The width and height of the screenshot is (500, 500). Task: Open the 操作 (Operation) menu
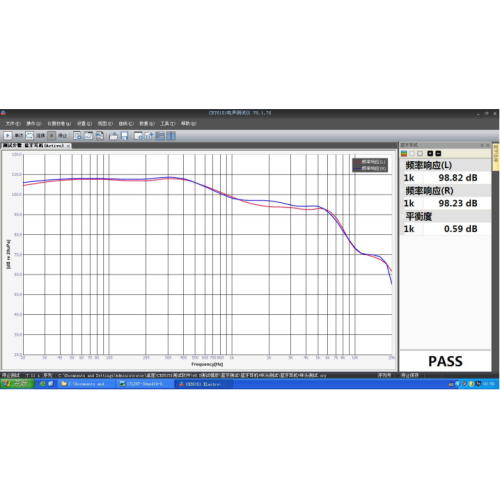coord(34,124)
